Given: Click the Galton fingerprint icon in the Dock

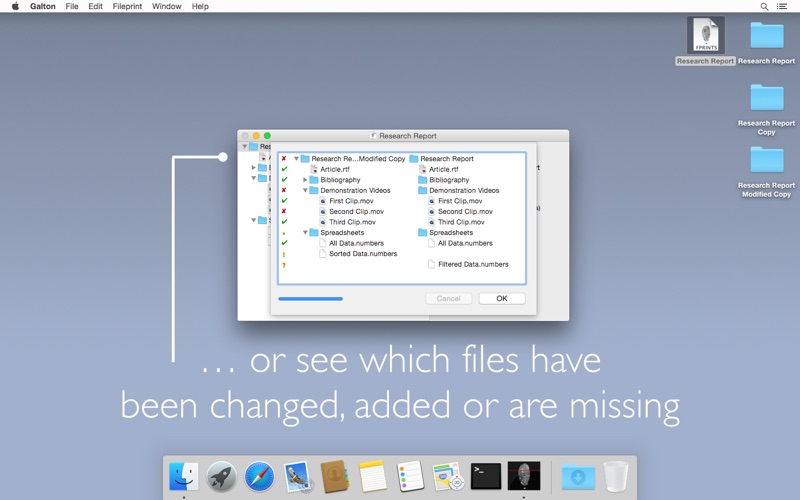Looking at the screenshot, I should (523, 476).
